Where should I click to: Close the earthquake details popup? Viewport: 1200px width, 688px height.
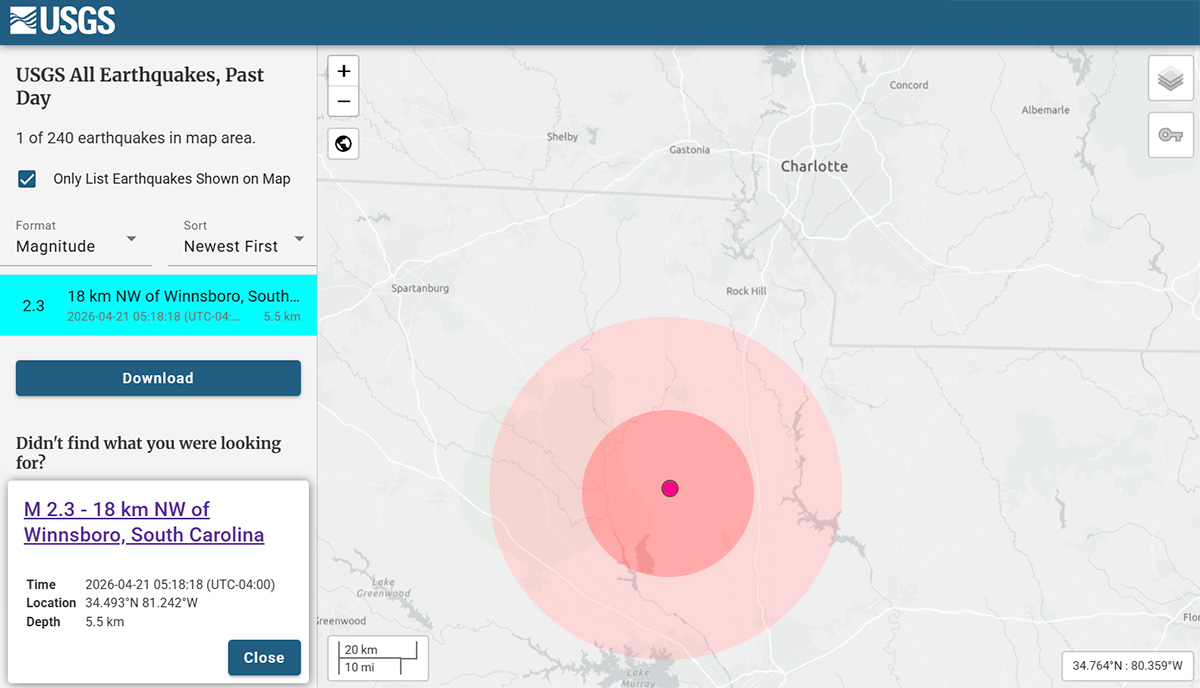click(264, 657)
